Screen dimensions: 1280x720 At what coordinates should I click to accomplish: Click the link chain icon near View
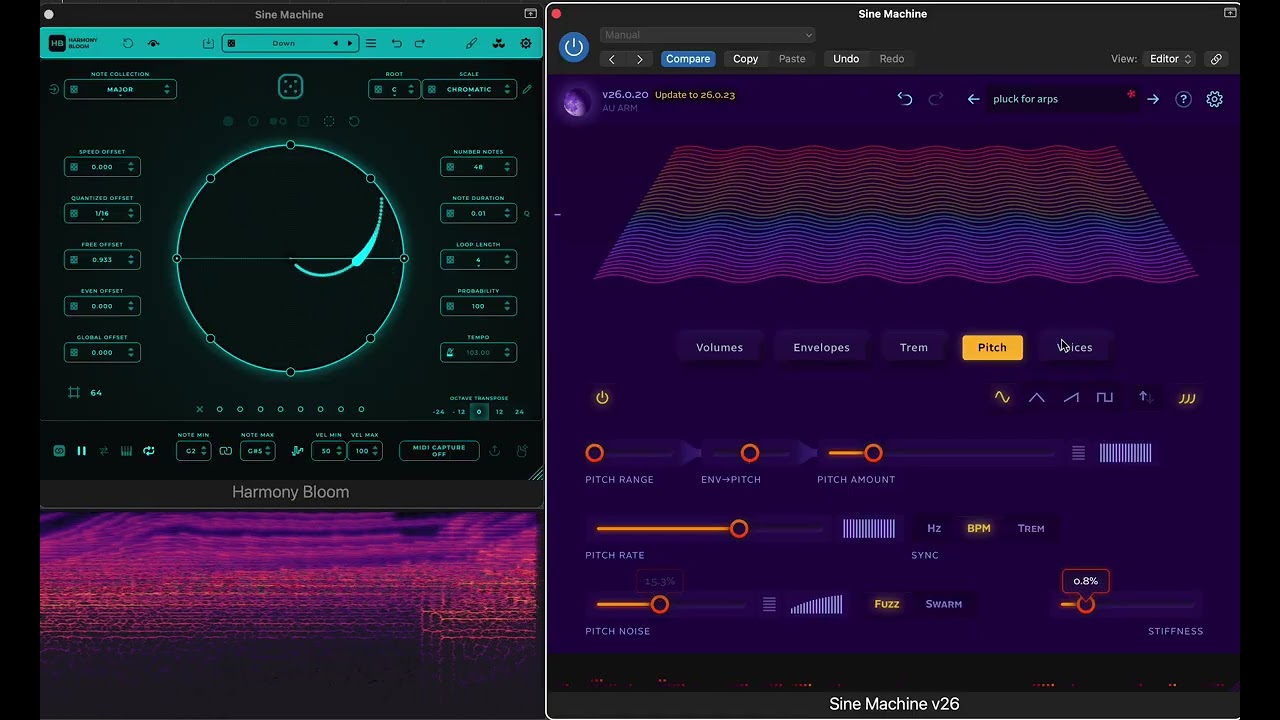(1216, 59)
